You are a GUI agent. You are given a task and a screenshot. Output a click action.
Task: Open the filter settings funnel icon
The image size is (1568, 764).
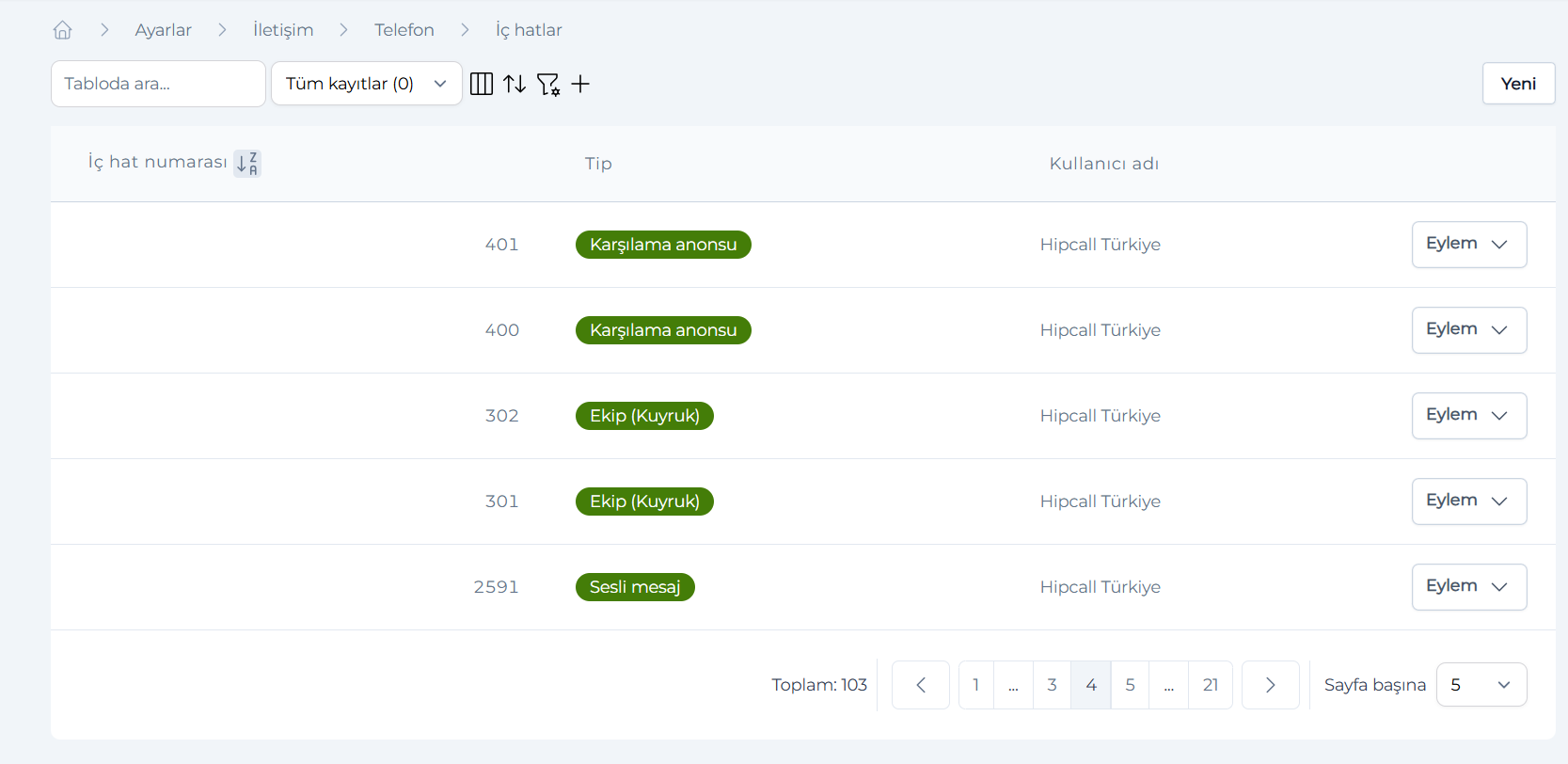(x=547, y=85)
